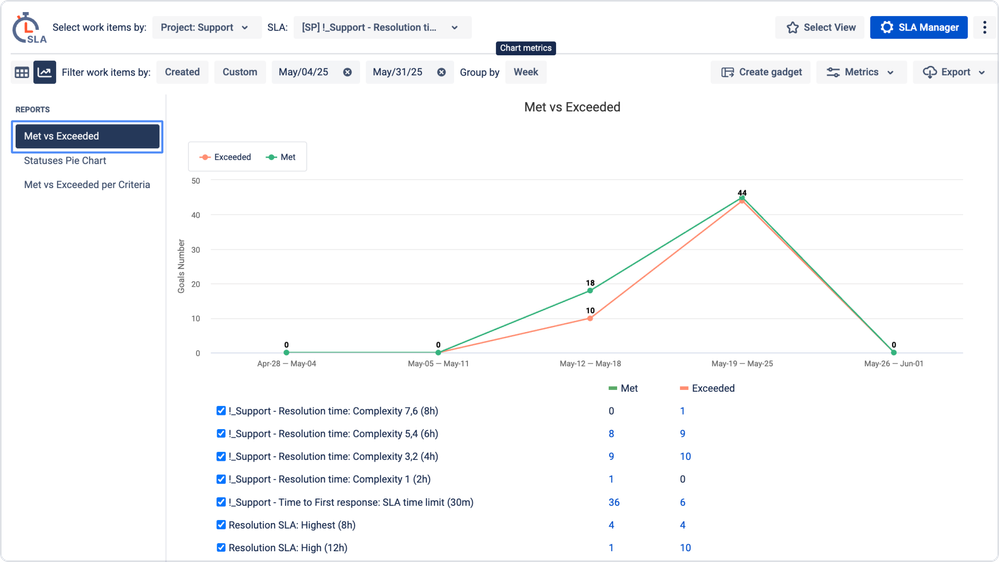Click the 44 data point on chart
999x562 pixels.
(742, 198)
